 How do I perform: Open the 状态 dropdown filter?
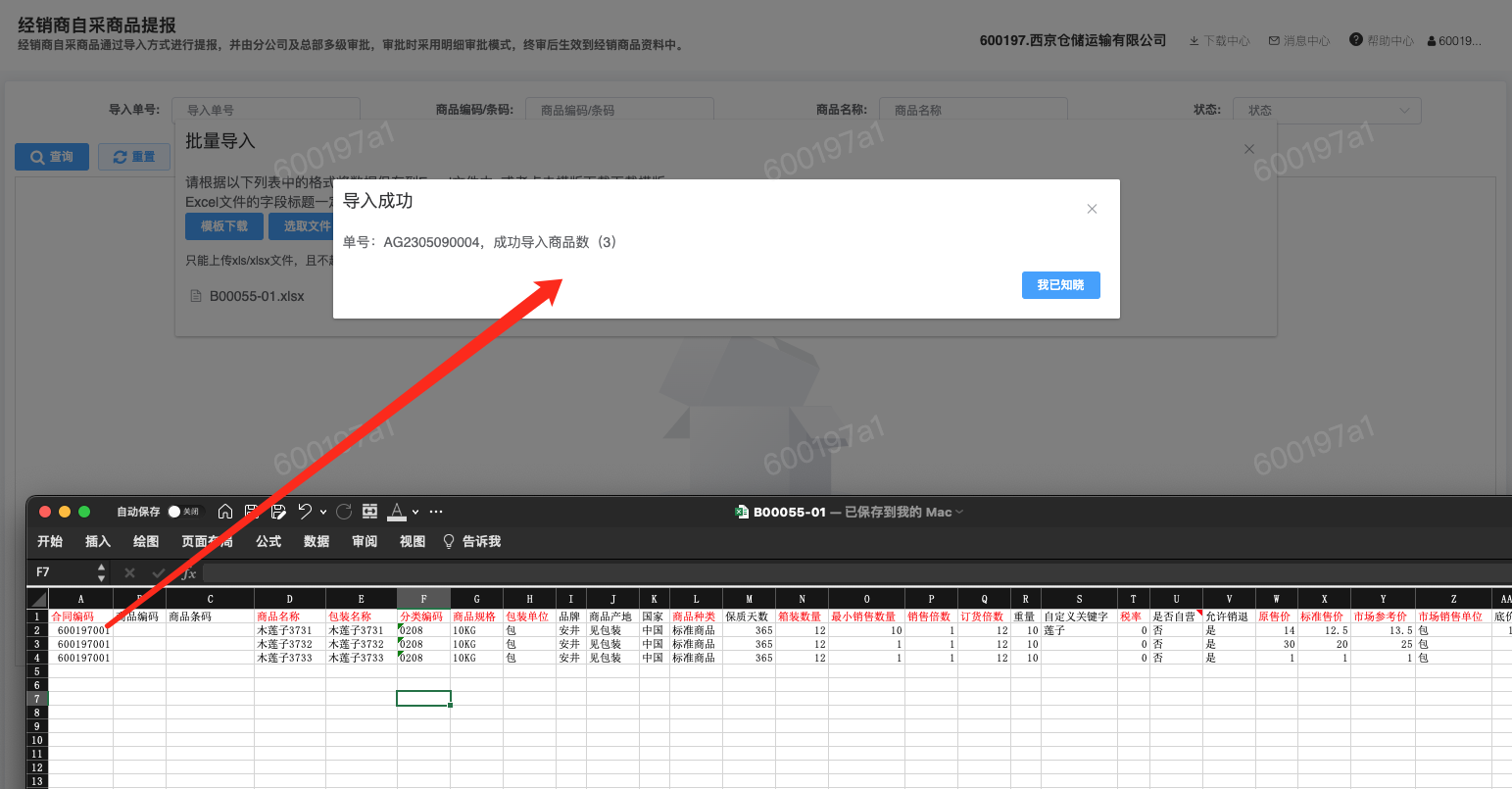1327,110
